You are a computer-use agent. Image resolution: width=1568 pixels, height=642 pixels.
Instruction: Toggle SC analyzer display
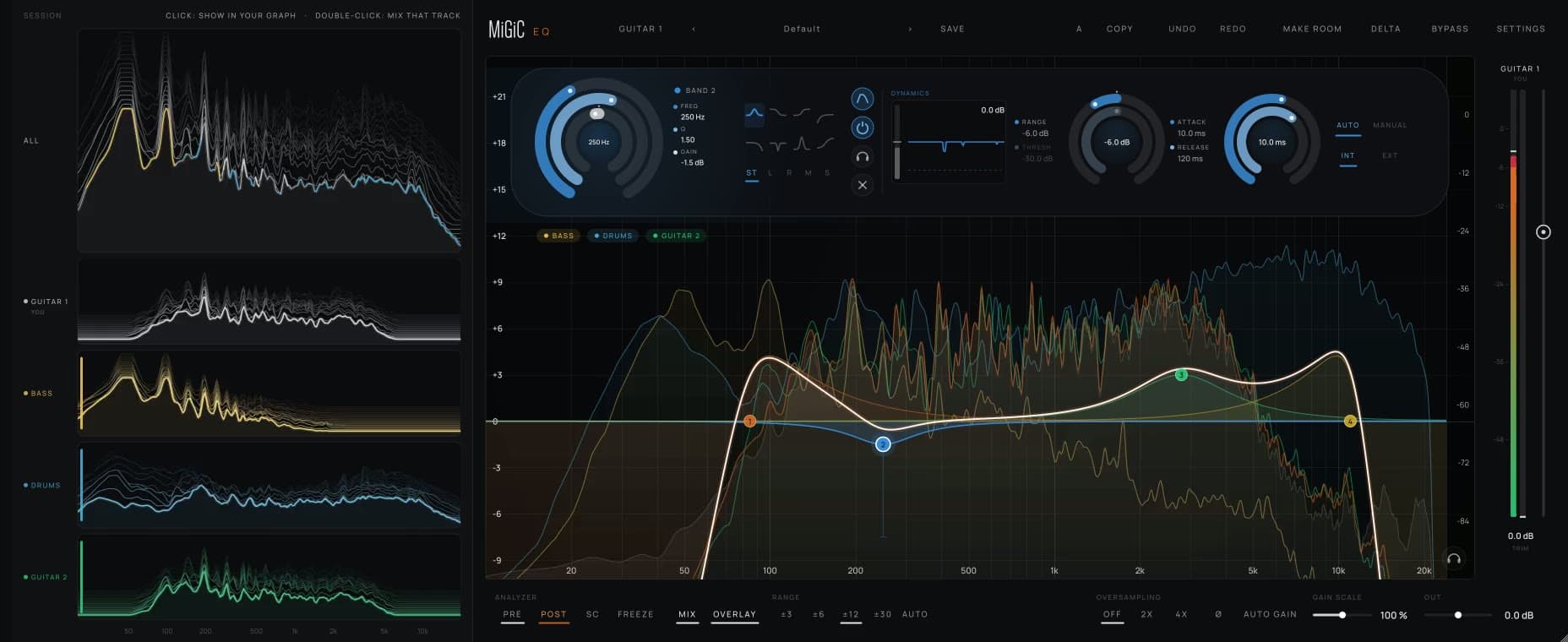pos(592,614)
